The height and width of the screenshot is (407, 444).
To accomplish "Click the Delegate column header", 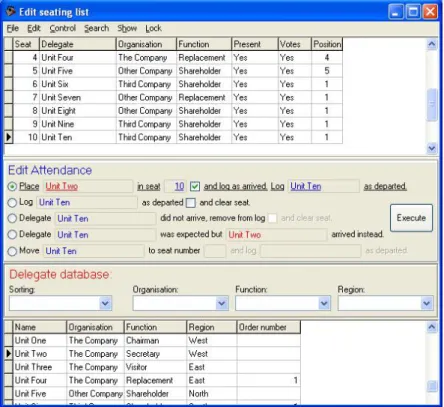I will tap(78, 44).
